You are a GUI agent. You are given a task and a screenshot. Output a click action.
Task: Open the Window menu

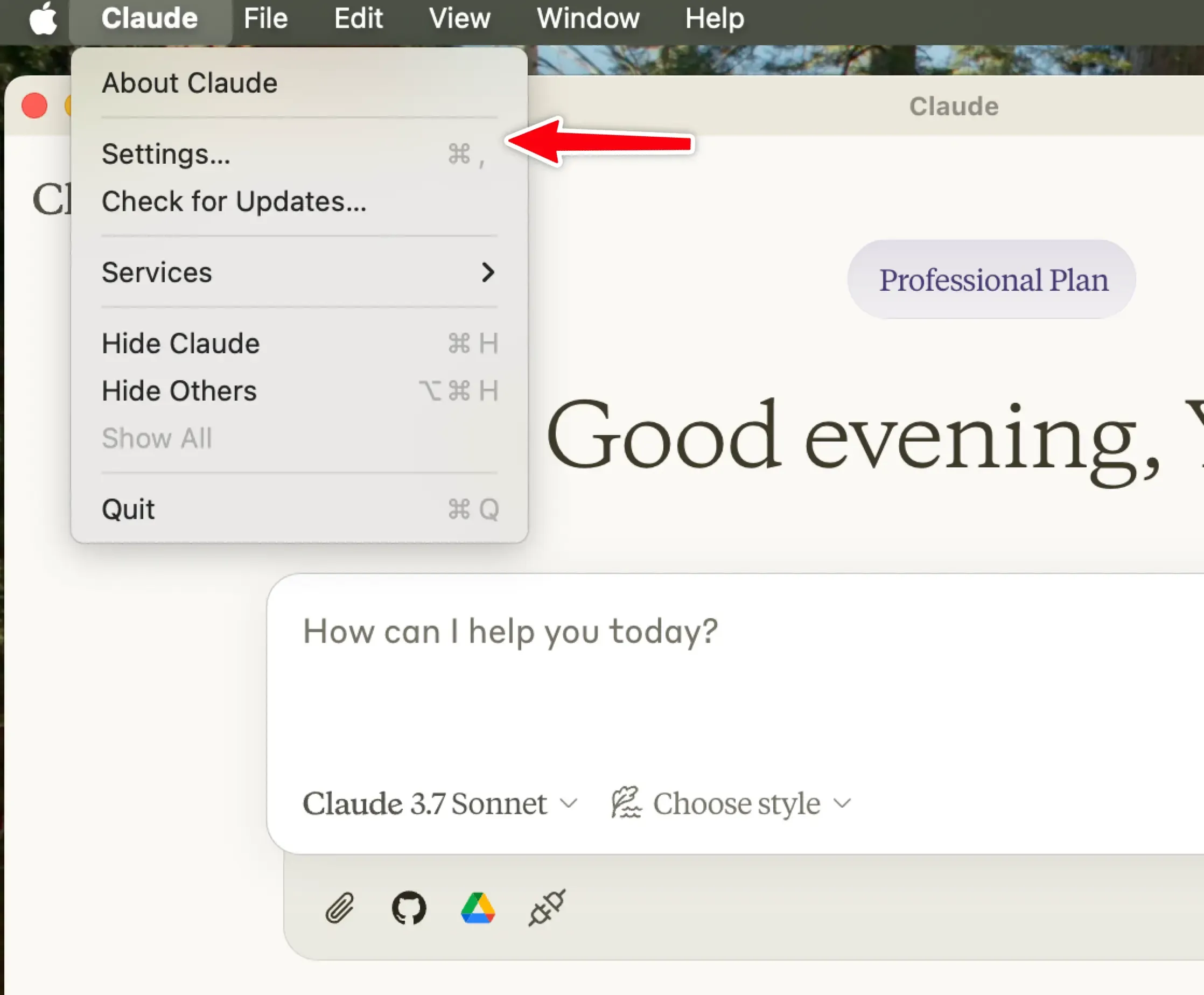588,18
